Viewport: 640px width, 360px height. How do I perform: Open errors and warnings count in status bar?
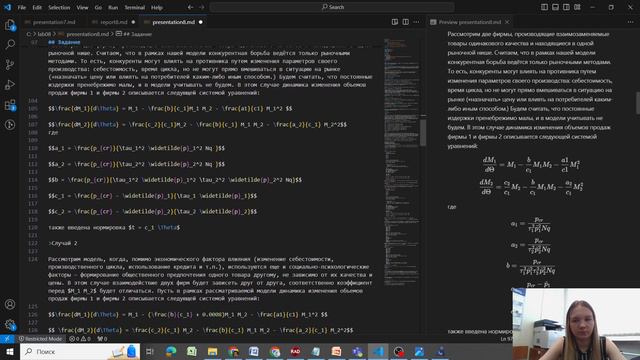80,339
